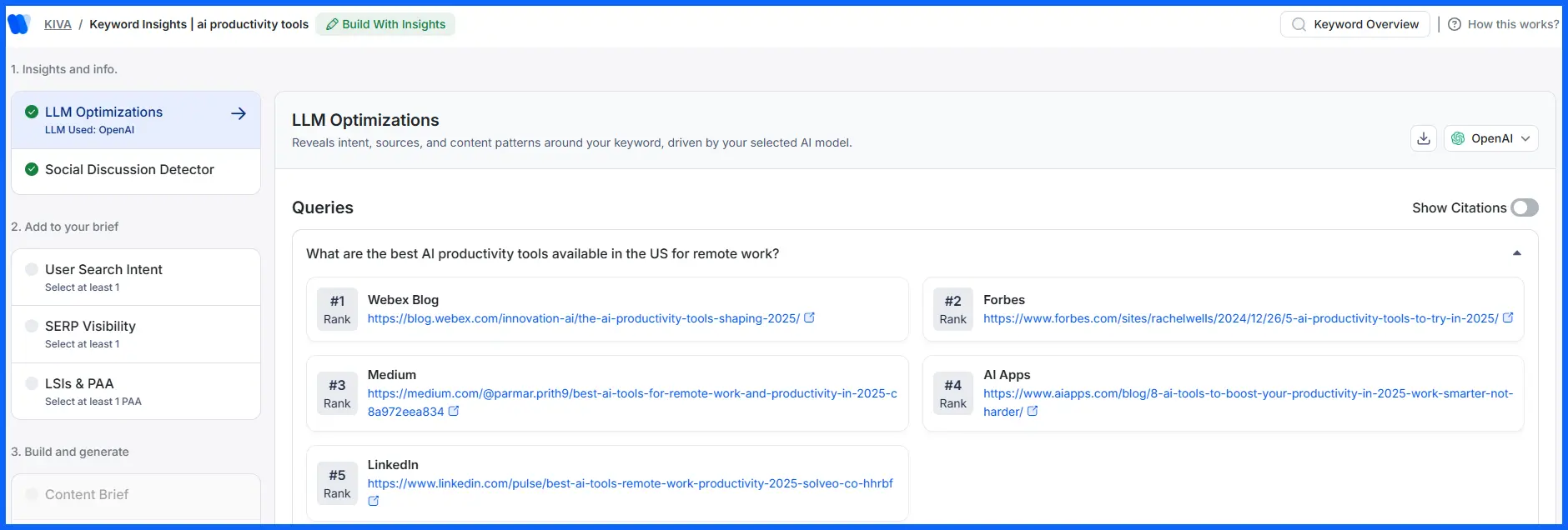The height and width of the screenshot is (530, 1568).
Task: Click the AI Apps source title
Action: [x=1007, y=375]
